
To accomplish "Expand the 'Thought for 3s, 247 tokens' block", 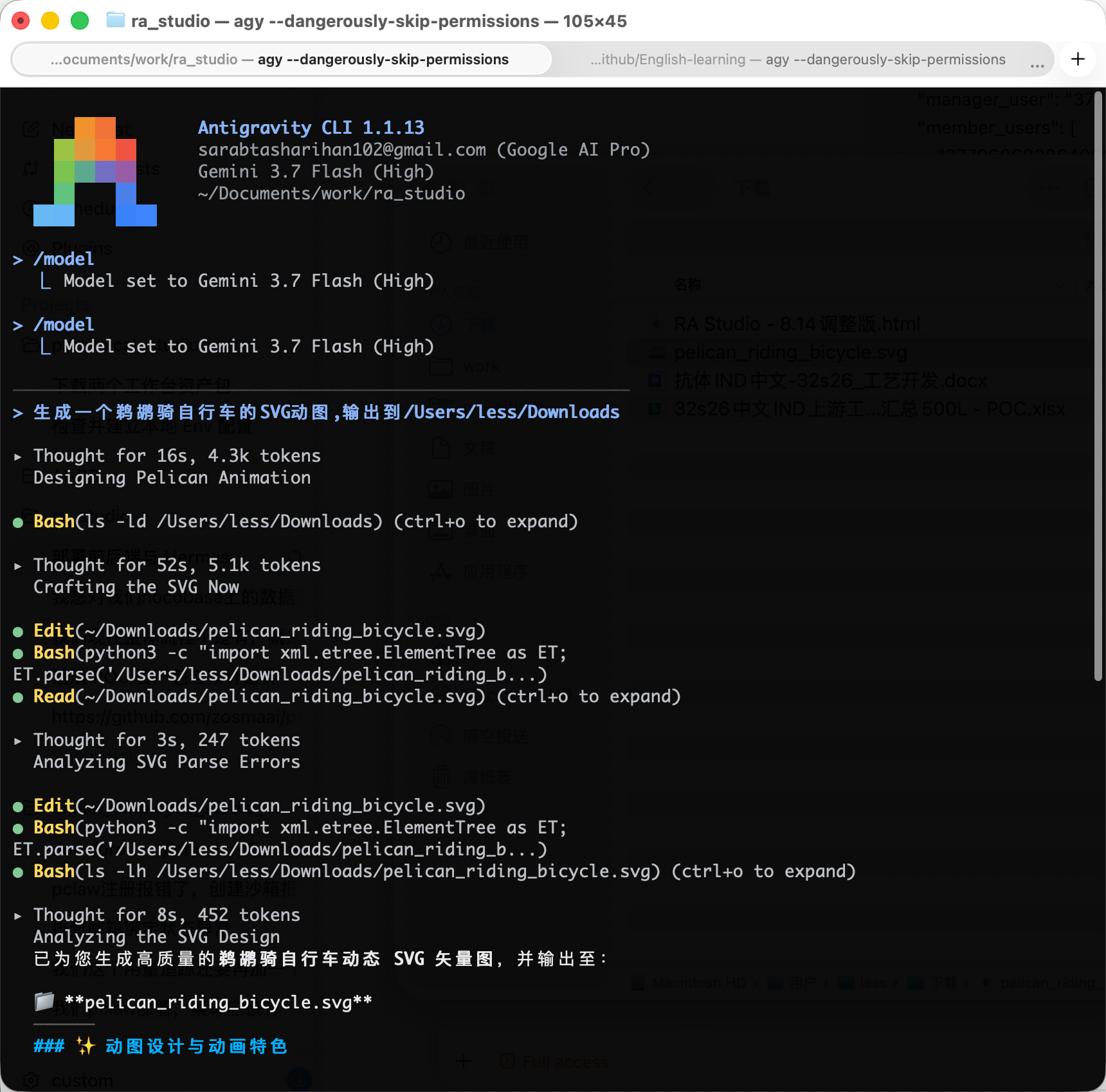I will [x=17, y=740].
